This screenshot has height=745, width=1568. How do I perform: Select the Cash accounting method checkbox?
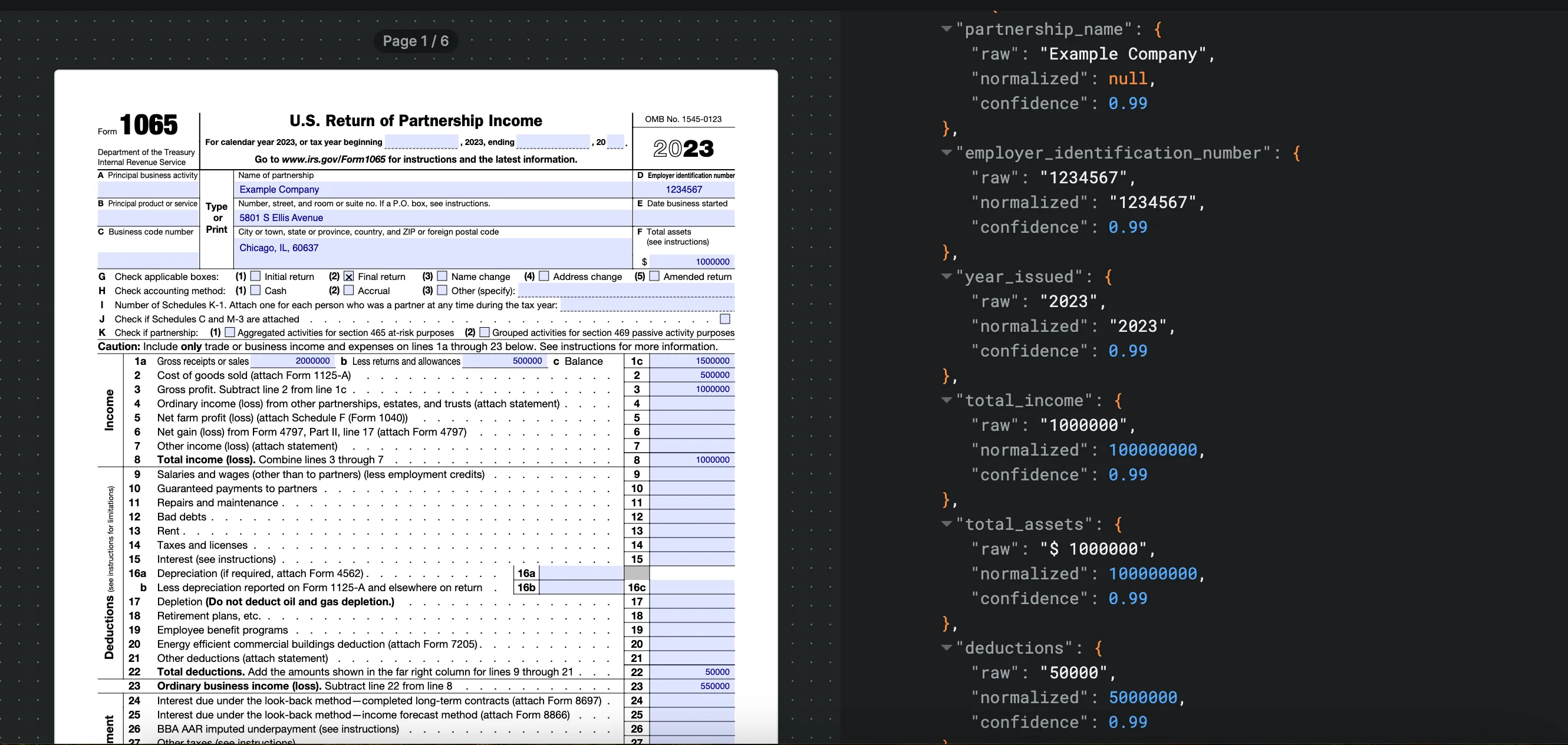click(256, 291)
